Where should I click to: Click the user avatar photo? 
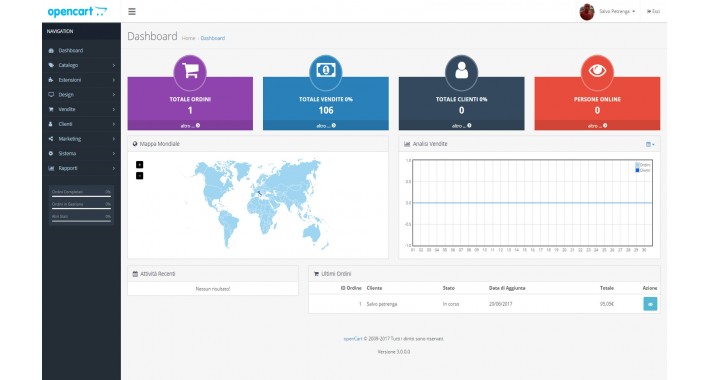587,12
